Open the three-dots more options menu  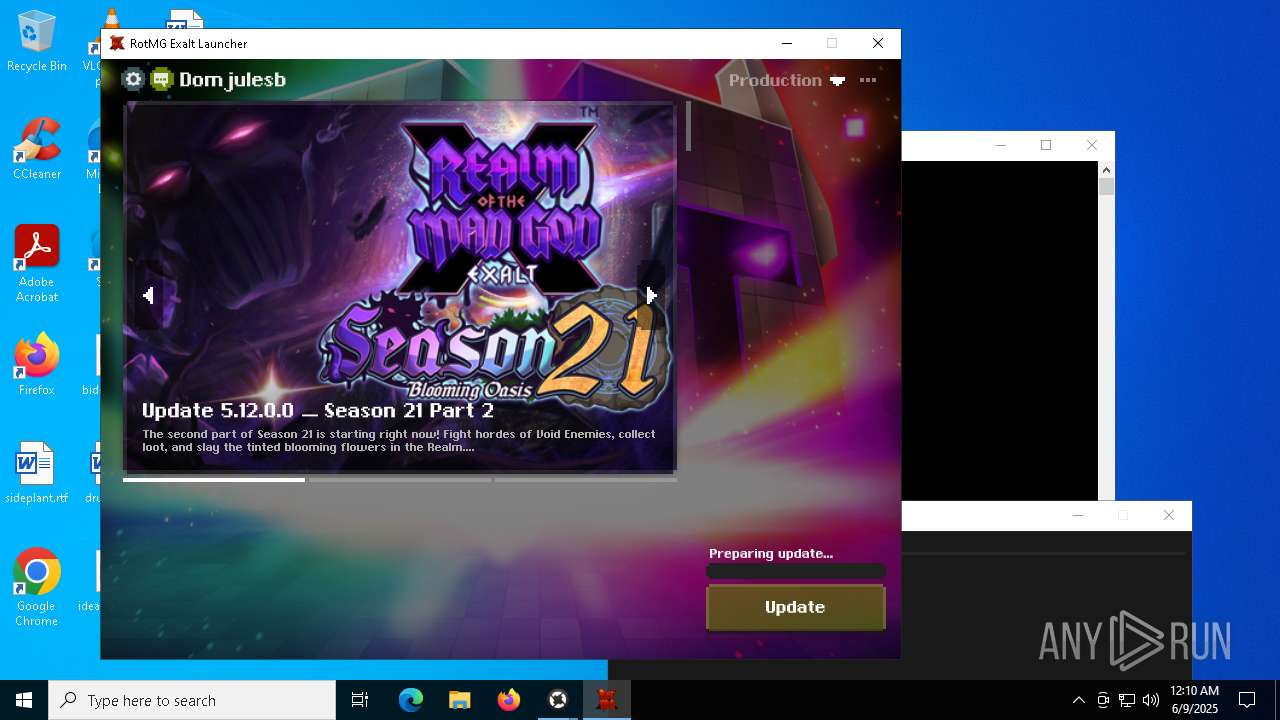pos(868,80)
